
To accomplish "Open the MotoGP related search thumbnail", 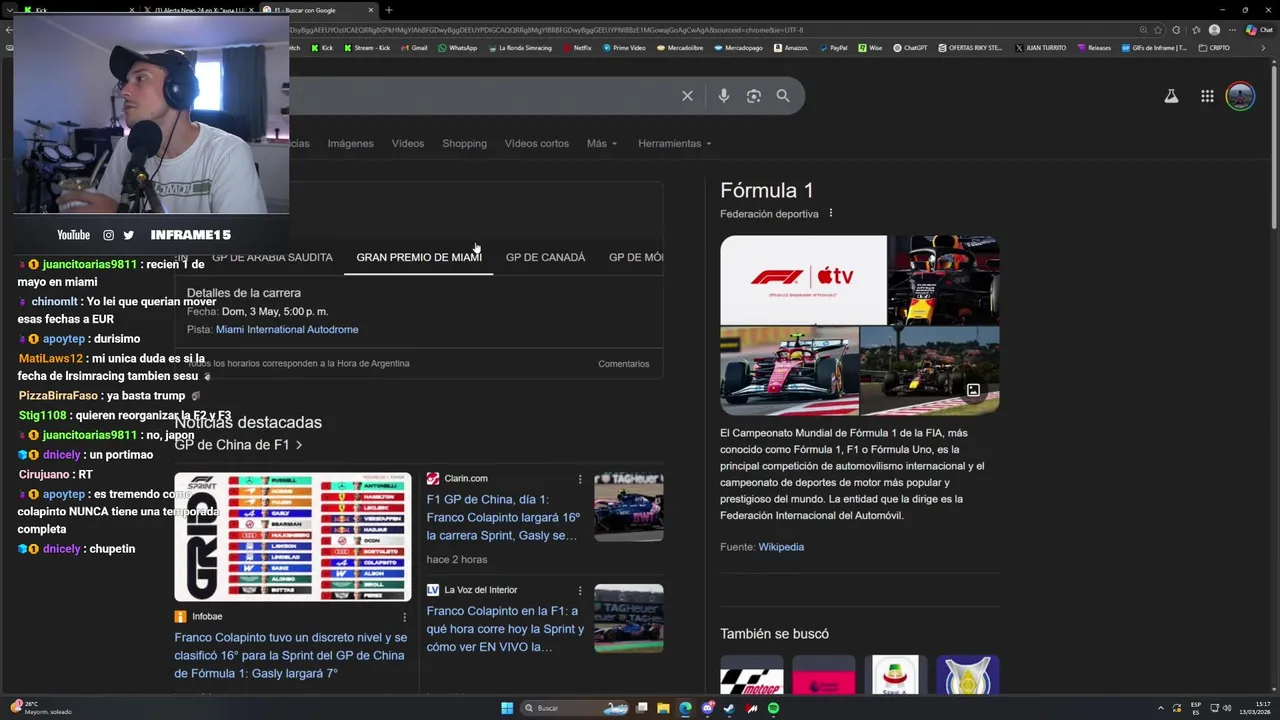I will 751,675.
